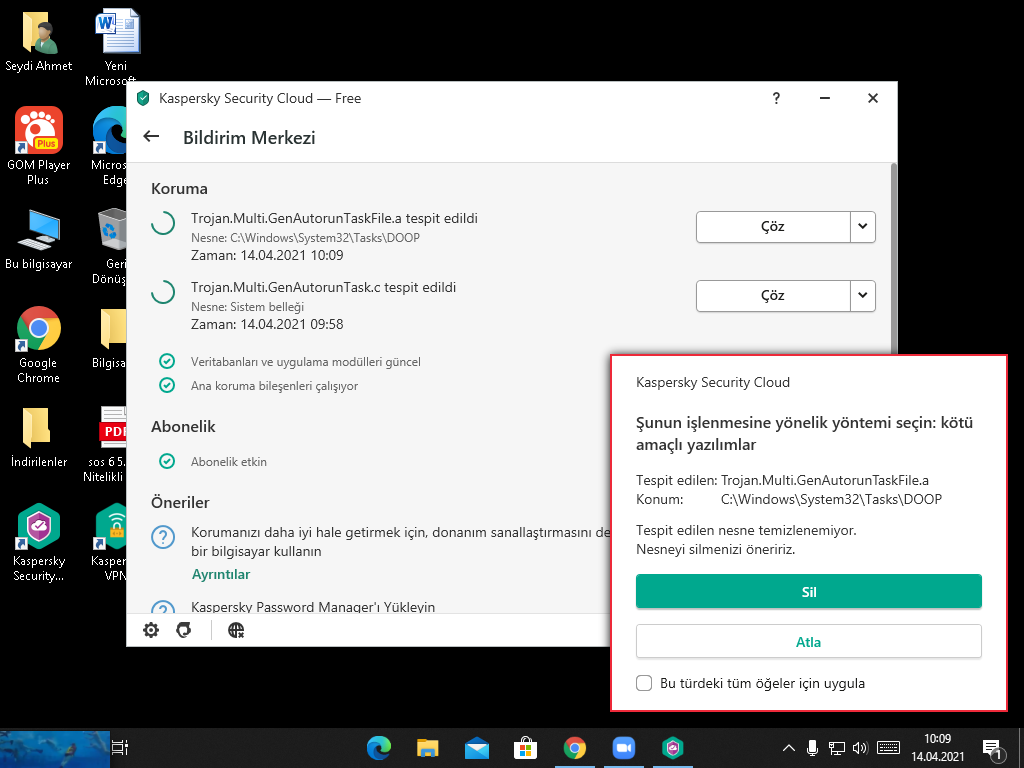Click spinner icon next to GenAutorunTask.c detection

coord(163,292)
